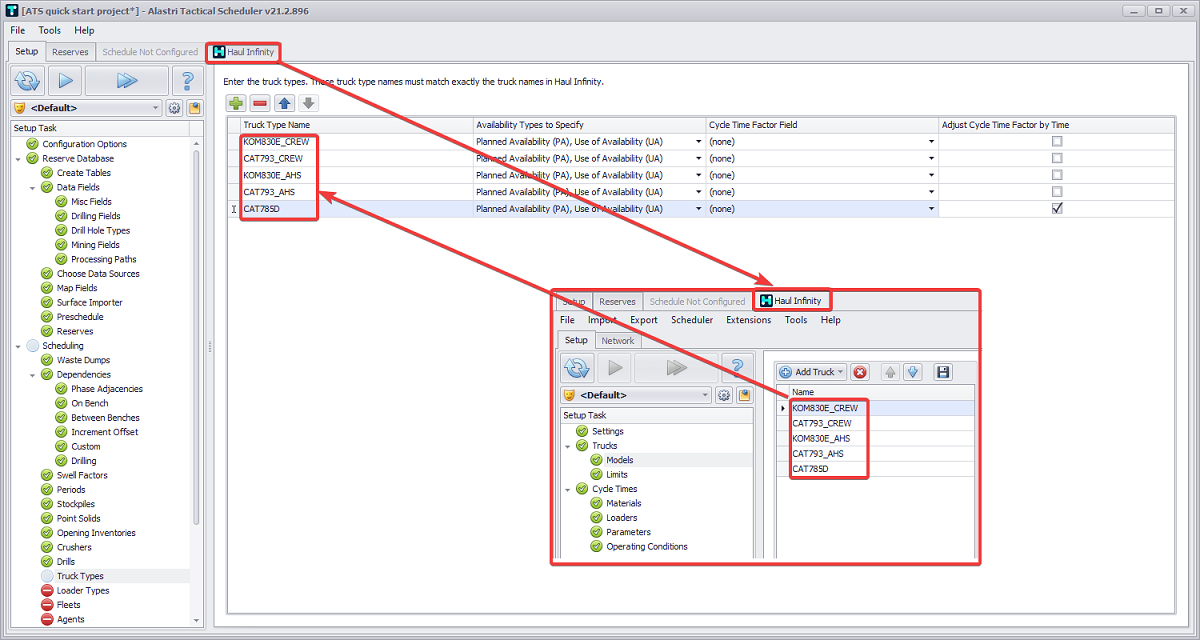Toggle Adjust Cycle Time checkbox for CAT793_AHS
The width and height of the screenshot is (1200, 640).
(1057, 192)
